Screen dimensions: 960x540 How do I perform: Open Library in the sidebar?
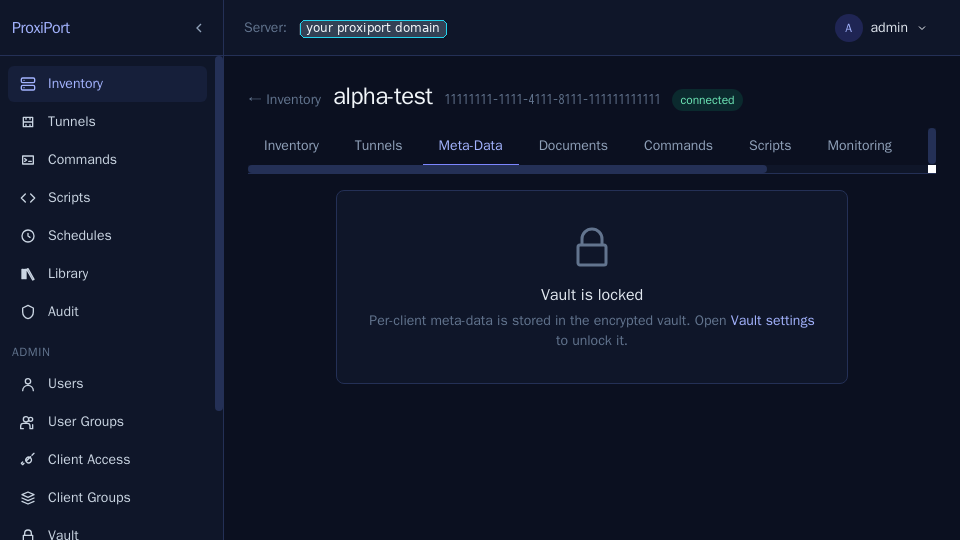pos(107,274)
